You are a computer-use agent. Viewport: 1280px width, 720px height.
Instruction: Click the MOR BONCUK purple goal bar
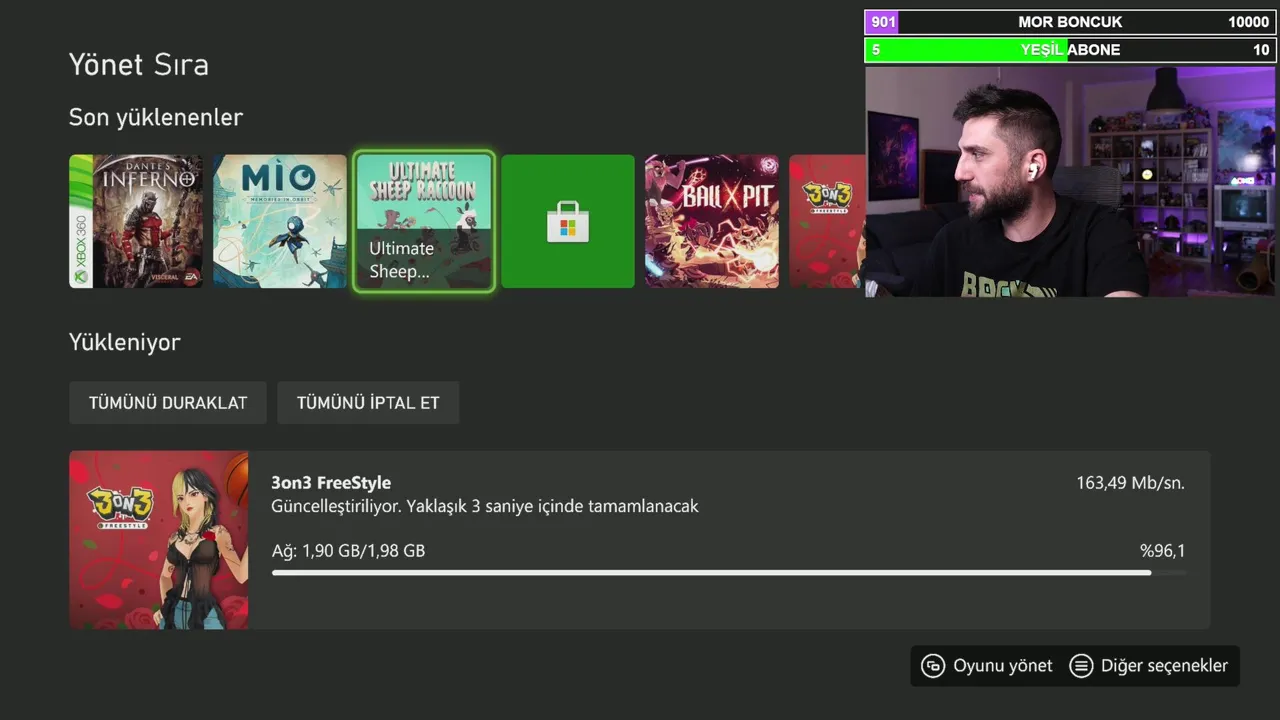[x=1070, y=22]
